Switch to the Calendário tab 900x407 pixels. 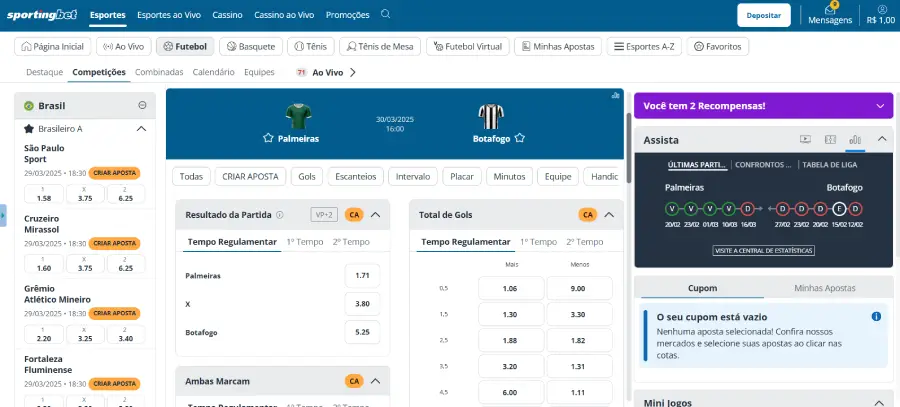214,72
